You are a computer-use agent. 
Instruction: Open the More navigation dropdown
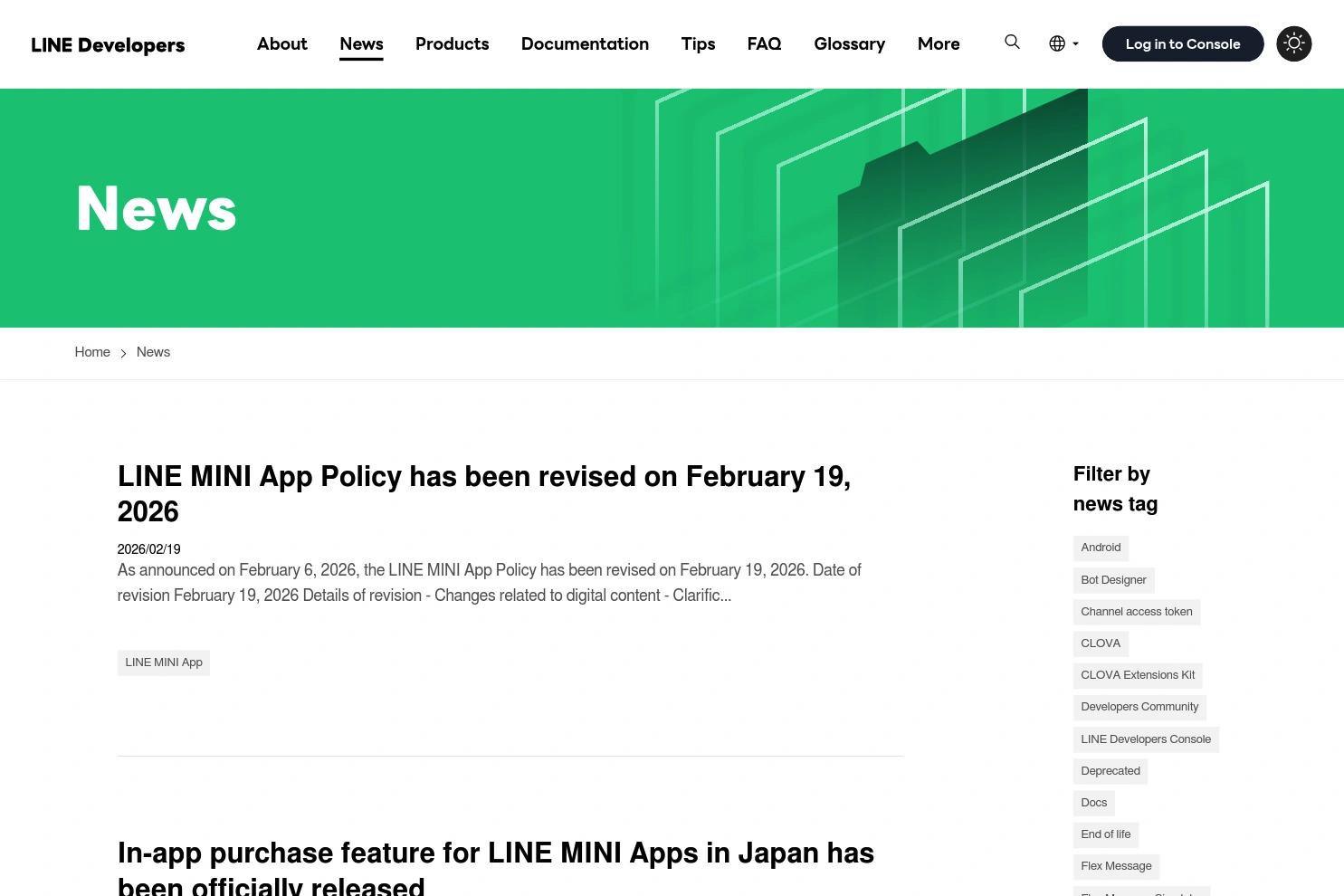pos(939,43)
